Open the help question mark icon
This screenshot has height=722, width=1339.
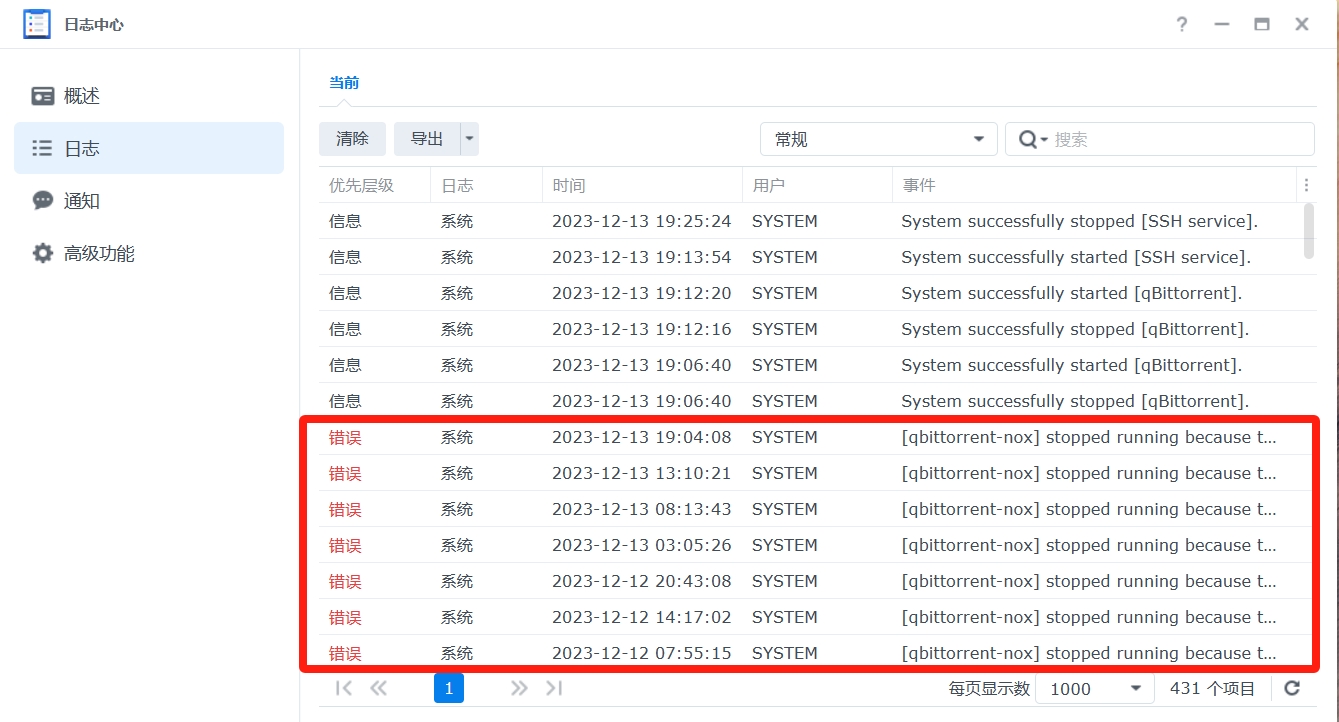[x=1182, y=24]
